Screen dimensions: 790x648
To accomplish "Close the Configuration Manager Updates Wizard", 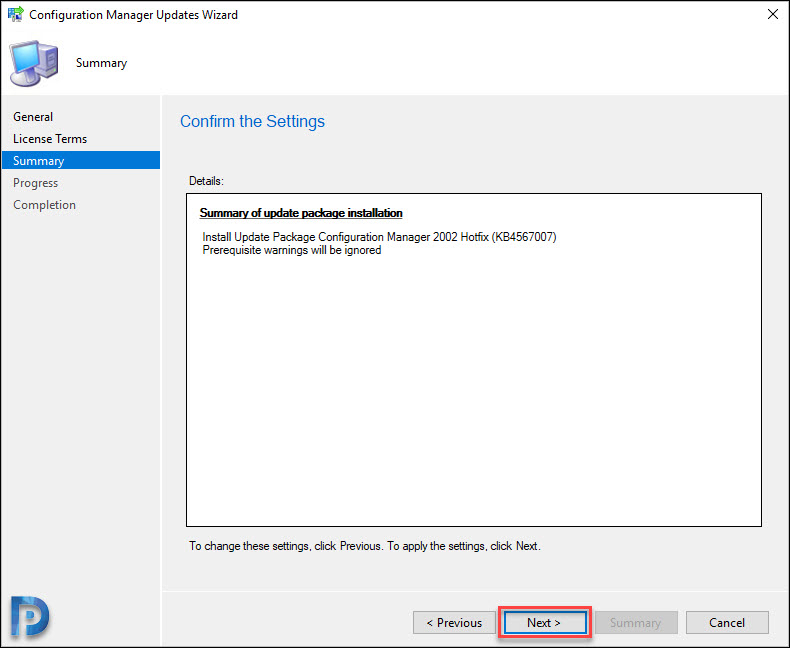I will [772, 14].
